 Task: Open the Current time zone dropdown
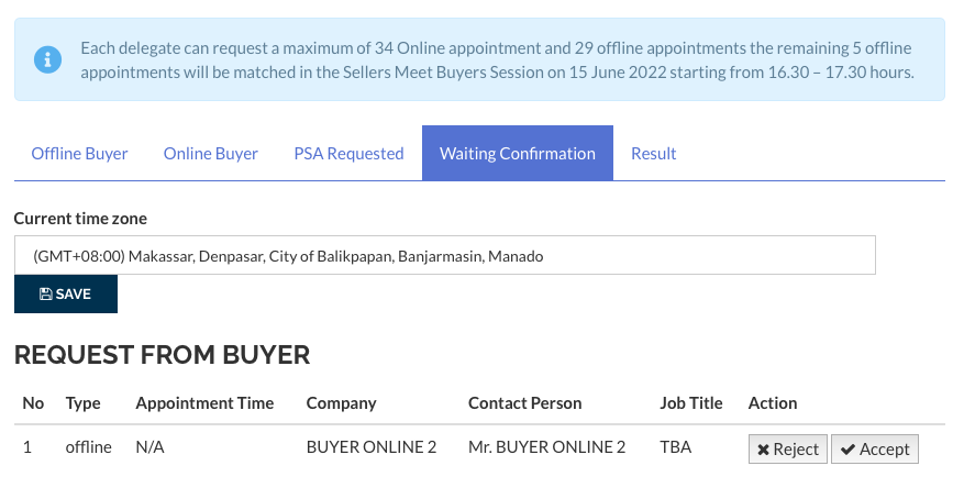pyautogui.click(x=445, y=255)
